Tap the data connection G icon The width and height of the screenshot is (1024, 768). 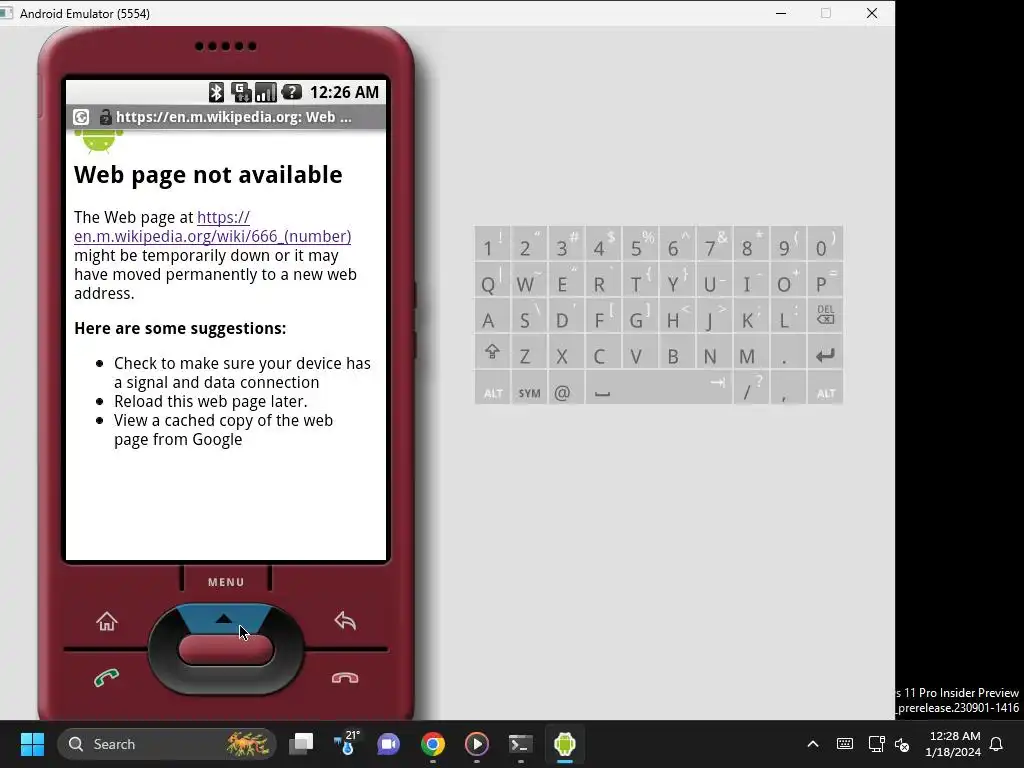[x=241, y=92]
